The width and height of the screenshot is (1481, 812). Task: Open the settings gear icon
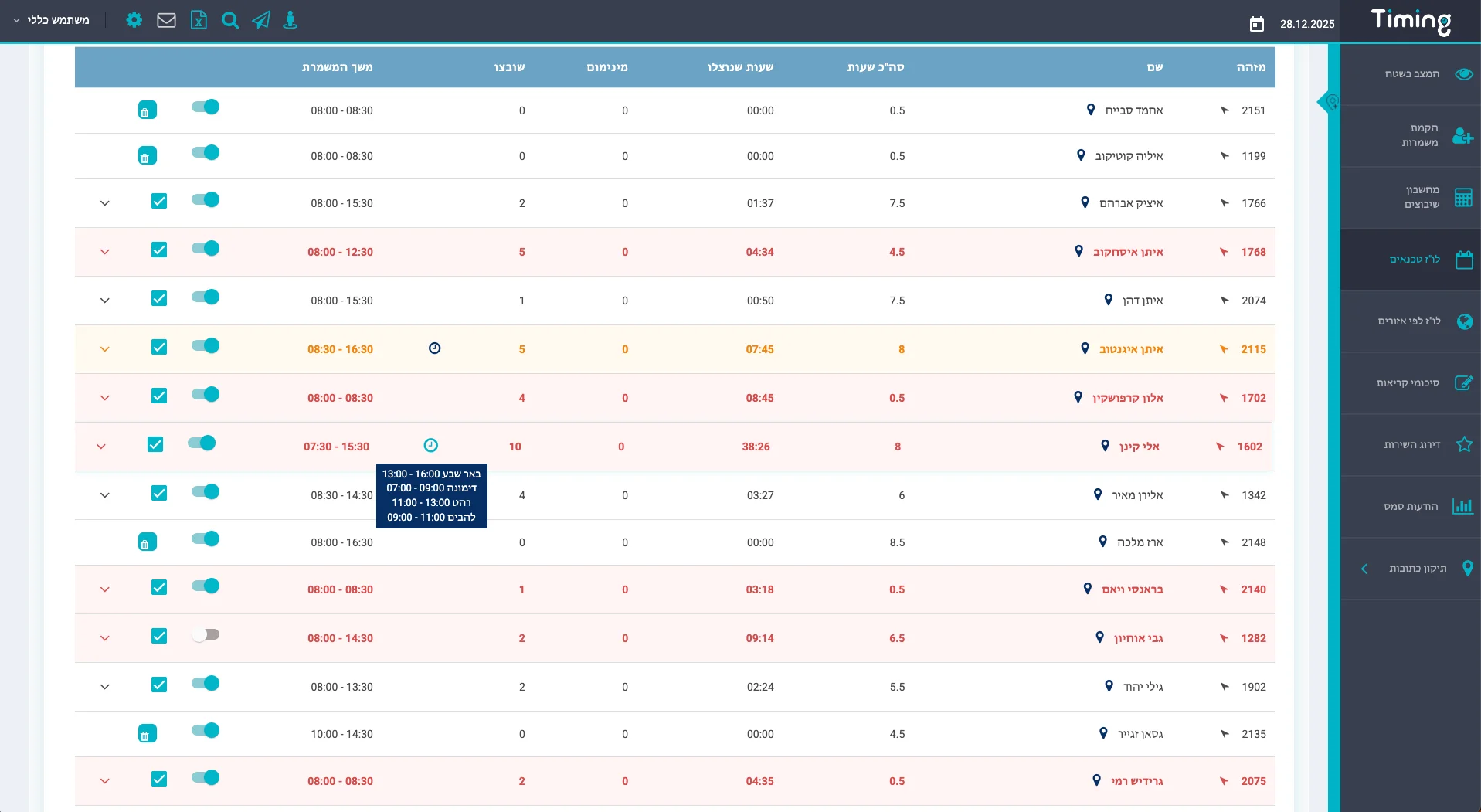click(x=134, y=20)
